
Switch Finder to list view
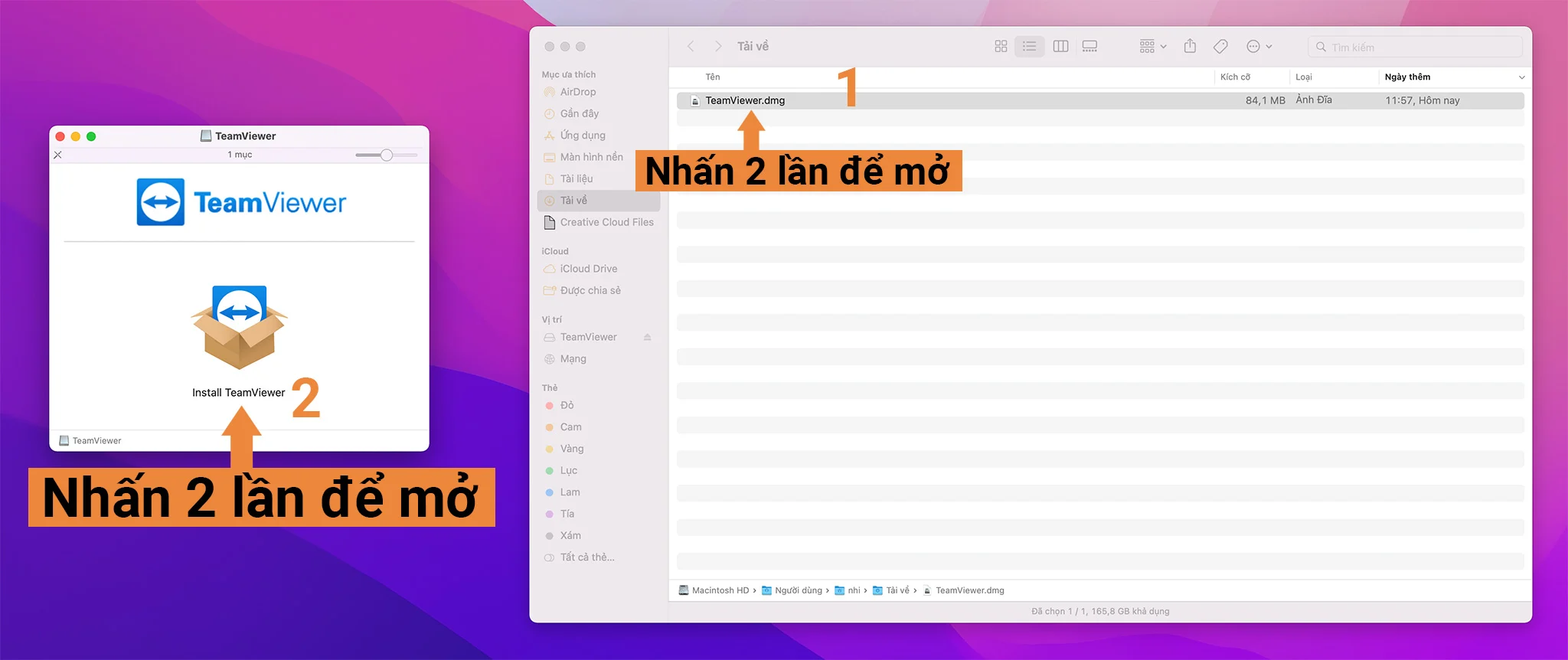tap(1030, 47)
